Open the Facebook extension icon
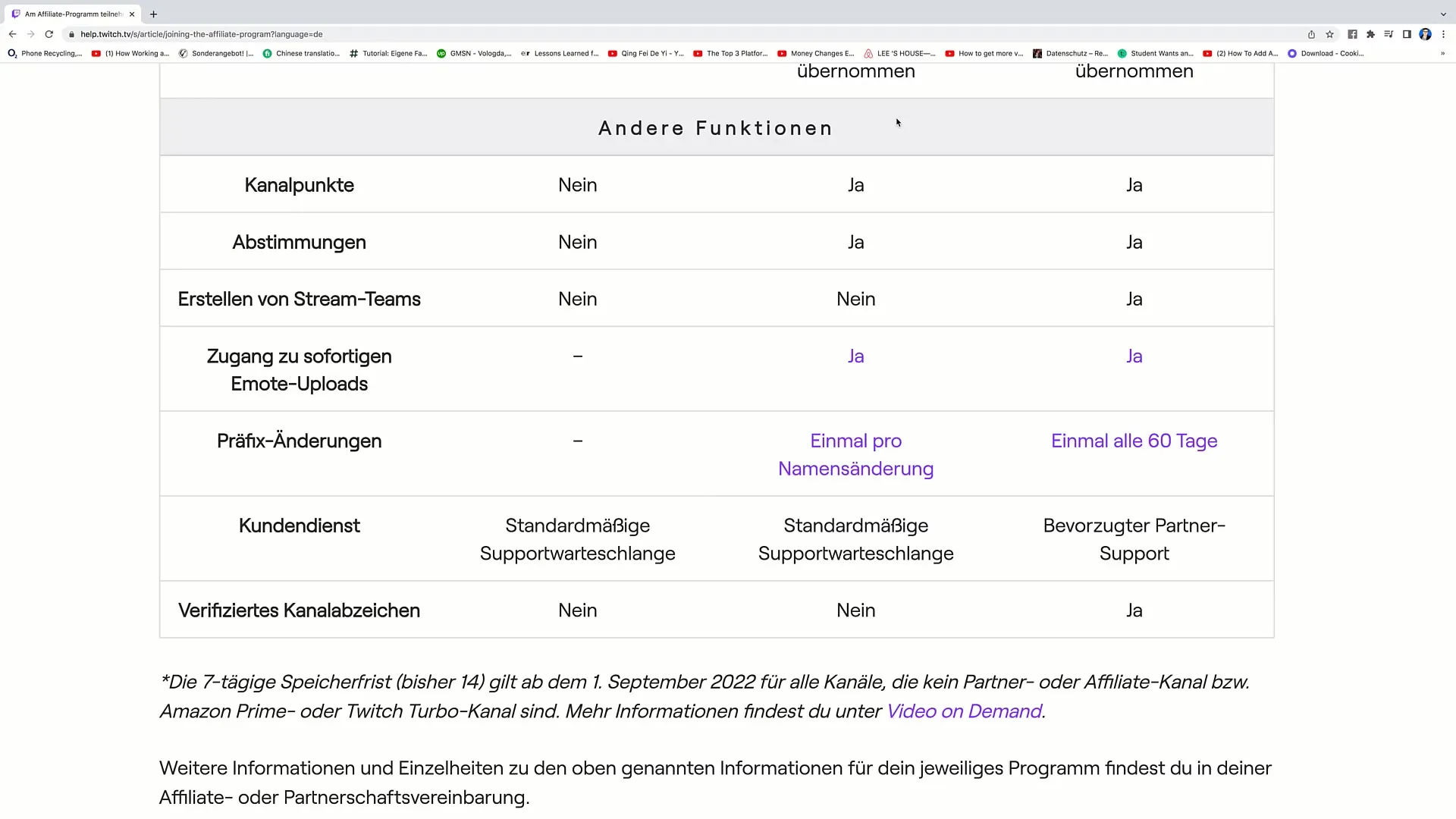Image resolution: width=1456 pixels, height=819 pixels. (x=1352, y=34)
